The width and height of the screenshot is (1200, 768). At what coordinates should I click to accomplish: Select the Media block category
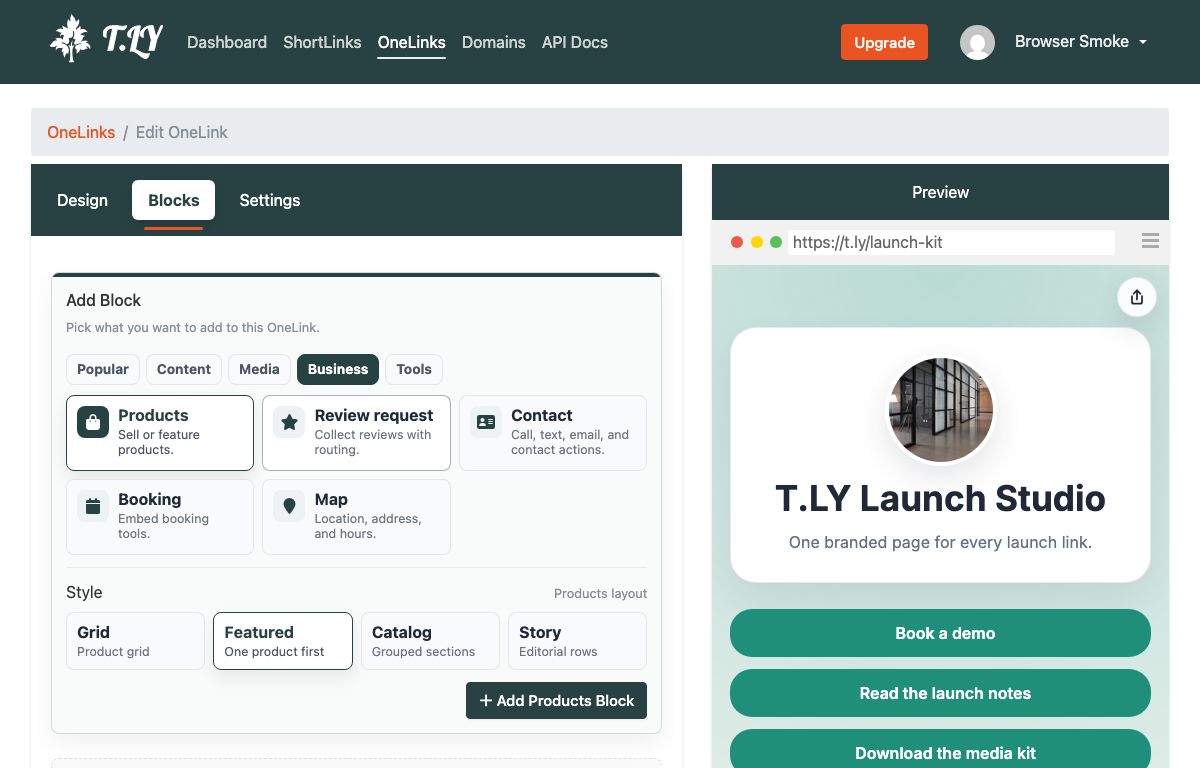click(x=259, y=369)
